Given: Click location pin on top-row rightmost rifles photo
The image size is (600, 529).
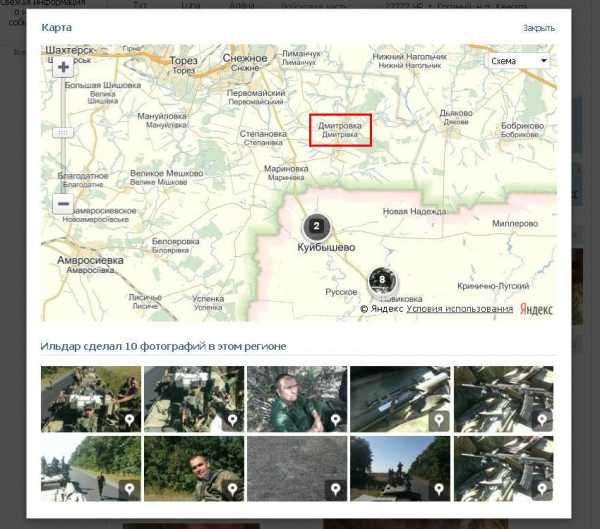Looking at the screenshot, I should [x=541, y=421].
